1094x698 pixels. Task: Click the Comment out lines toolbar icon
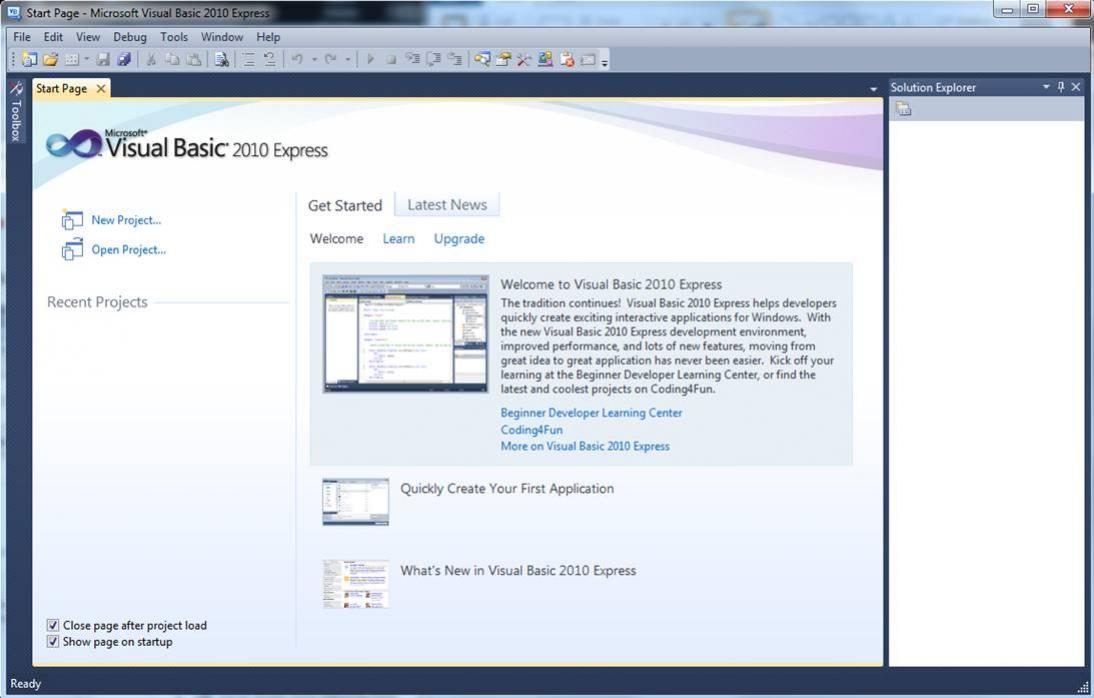click(x=248, y=60)
